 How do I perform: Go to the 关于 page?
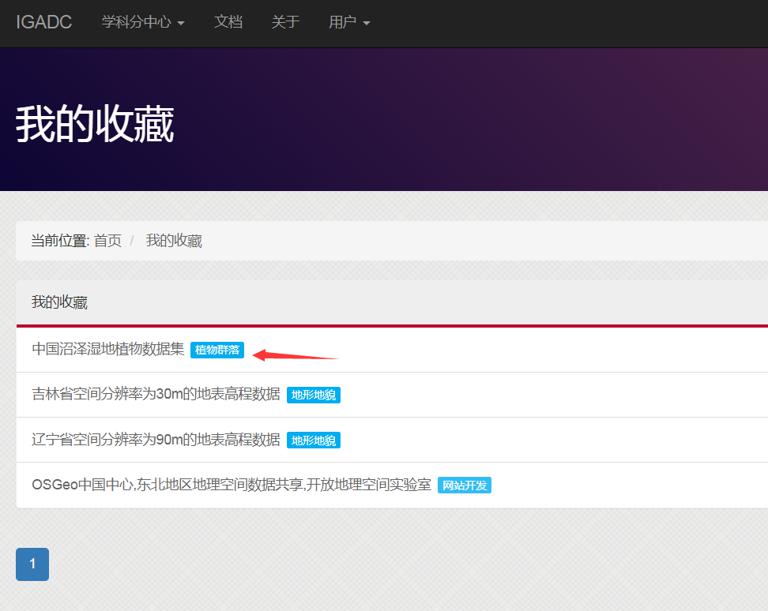click(x=285, y=22)
